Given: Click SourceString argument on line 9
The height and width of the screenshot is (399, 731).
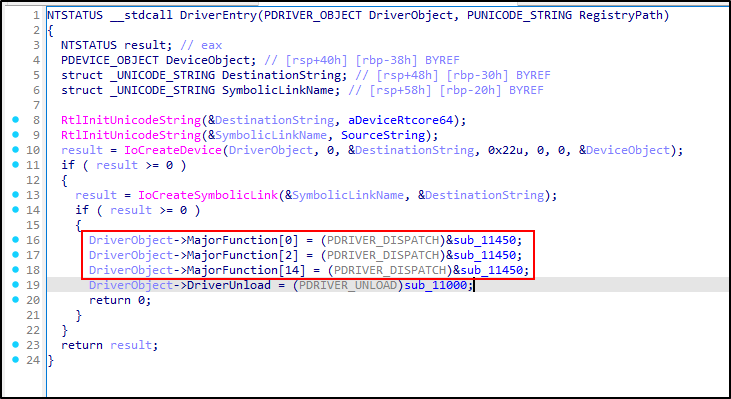Looking at the screenshot, I should tap(383, 135).
